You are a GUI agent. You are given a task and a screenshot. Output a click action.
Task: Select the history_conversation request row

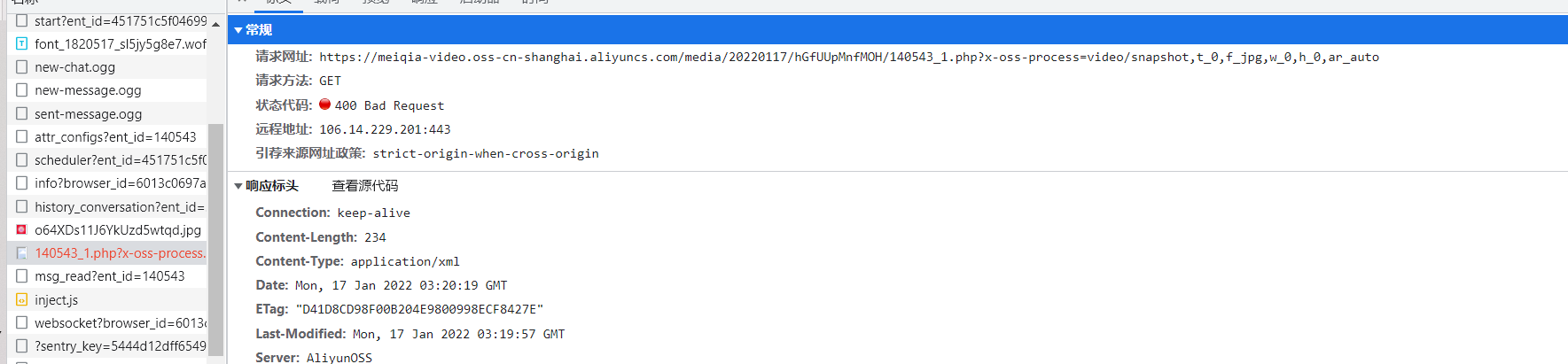pyautogui.click(x=119, y=206)
